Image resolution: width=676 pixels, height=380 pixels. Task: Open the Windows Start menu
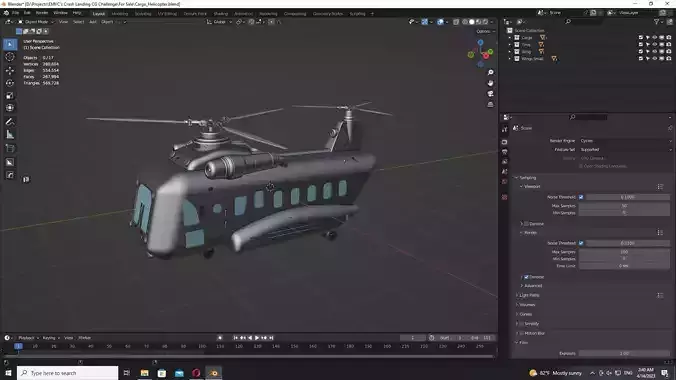tap(8, 373)
